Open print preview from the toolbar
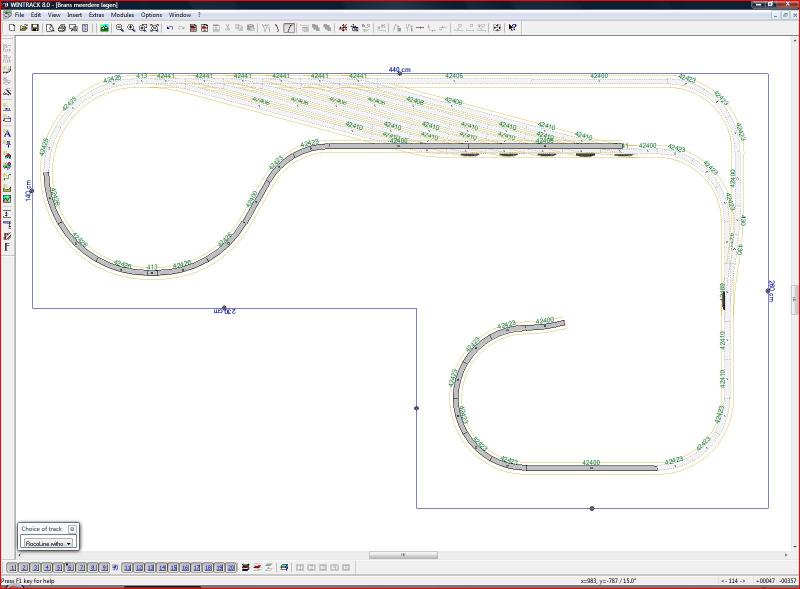The image size is (800, 589). click(x=50, y=28)
